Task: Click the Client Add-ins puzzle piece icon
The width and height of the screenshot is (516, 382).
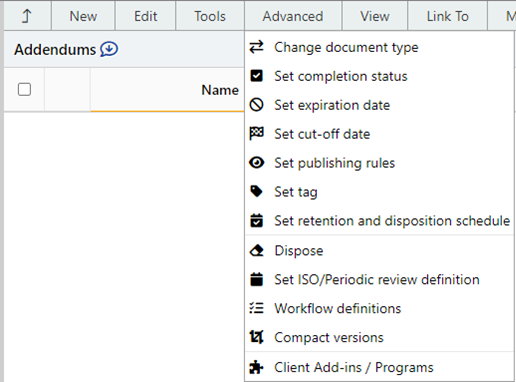Action: (x=256, y=367)
